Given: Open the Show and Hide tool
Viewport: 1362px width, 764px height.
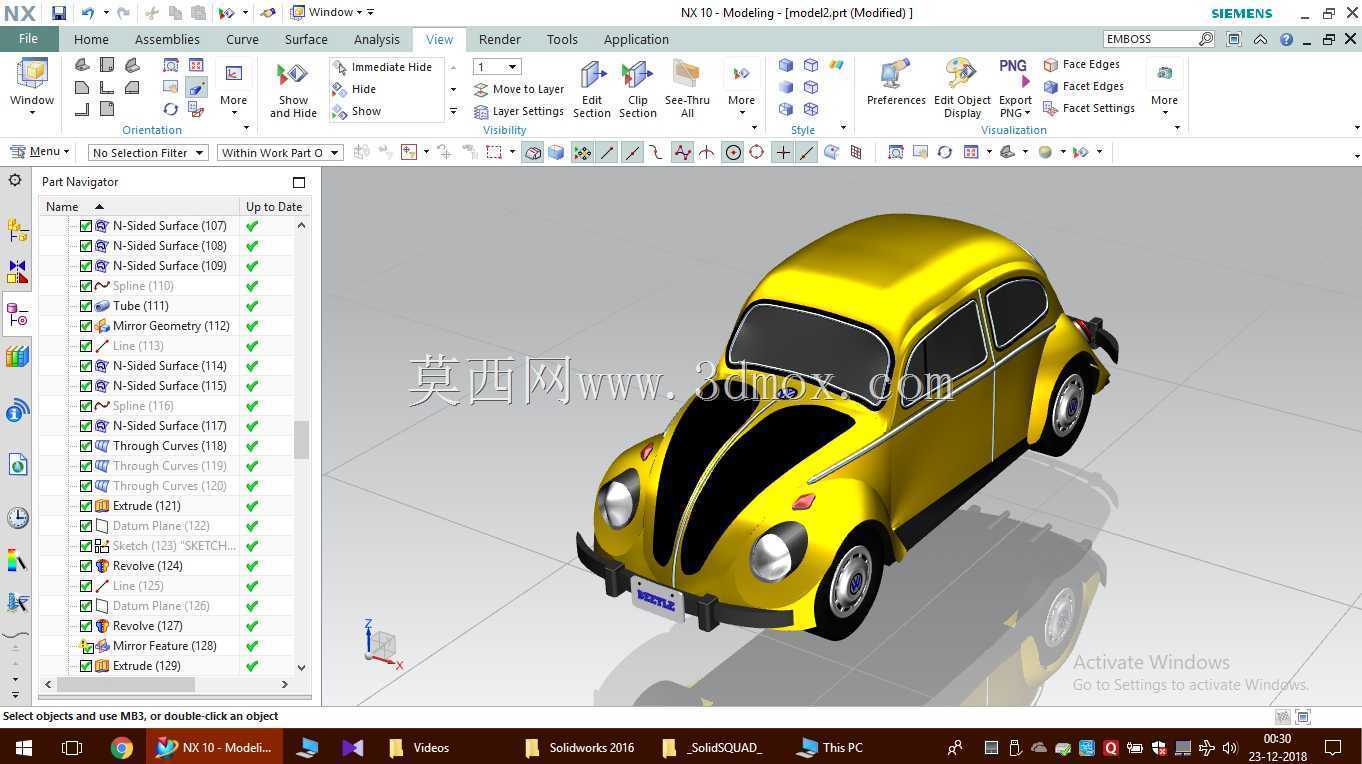Looking at the screenshot, I should [293, 90].
